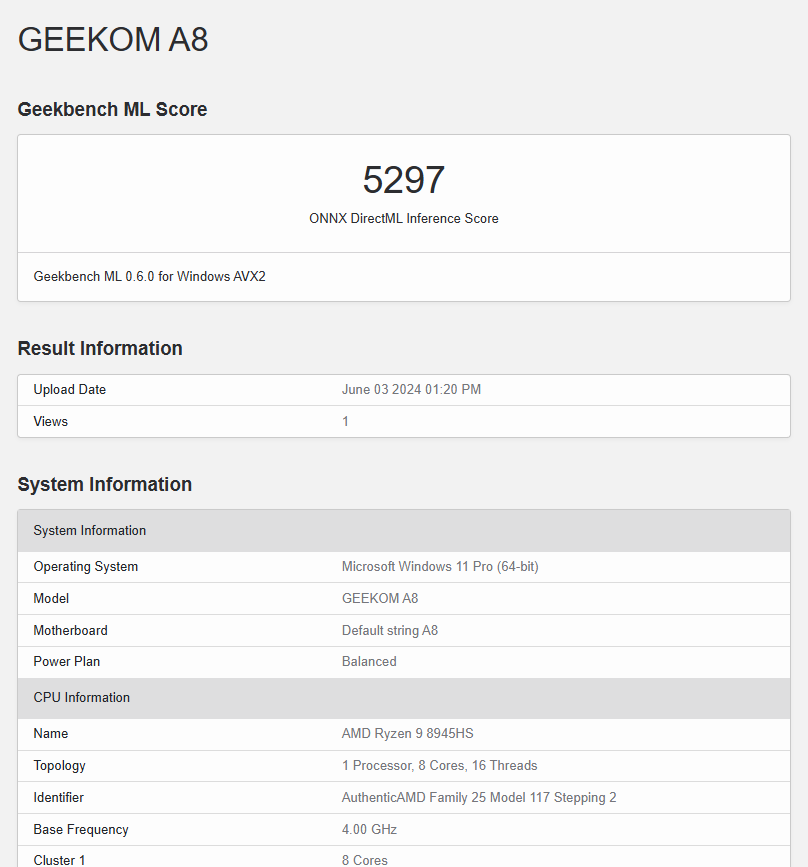Click the GEEKOM A8 page title
Screen dimensions: 808x867
point(113,39)
